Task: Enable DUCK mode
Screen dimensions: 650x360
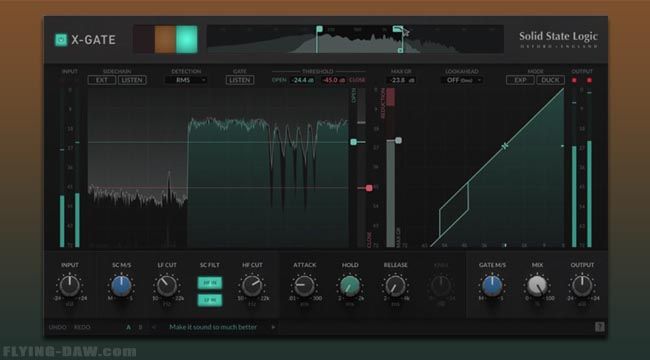Action: (x=551, y=80)
